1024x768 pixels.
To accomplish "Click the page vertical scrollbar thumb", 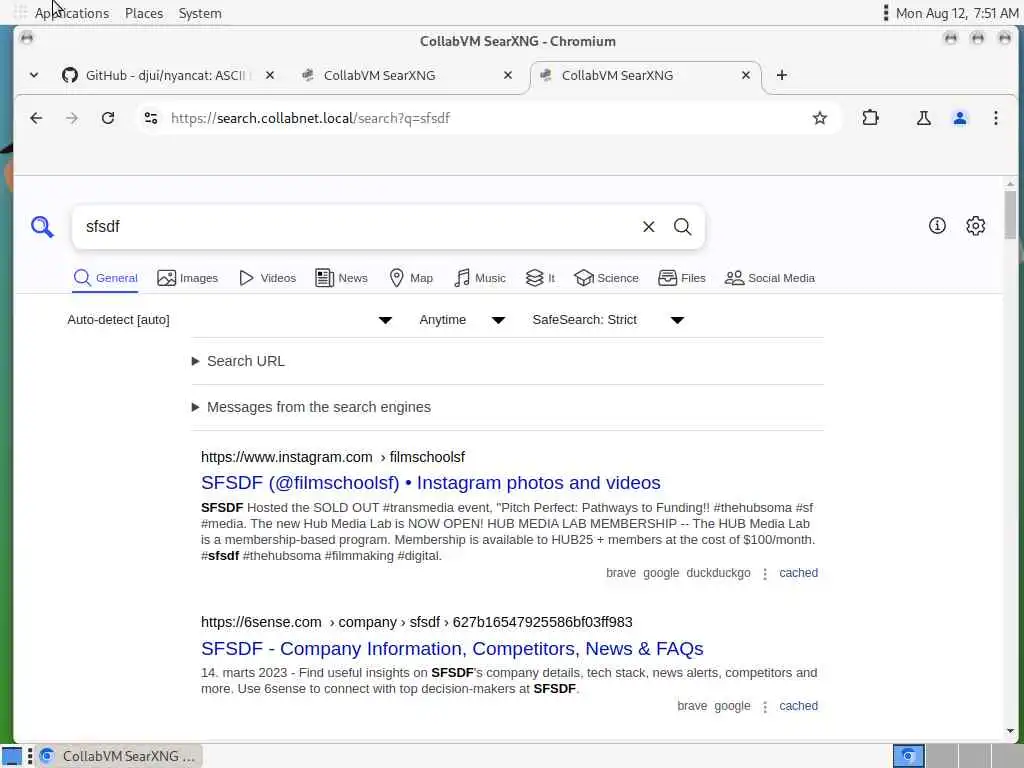I will (1010, 216).
